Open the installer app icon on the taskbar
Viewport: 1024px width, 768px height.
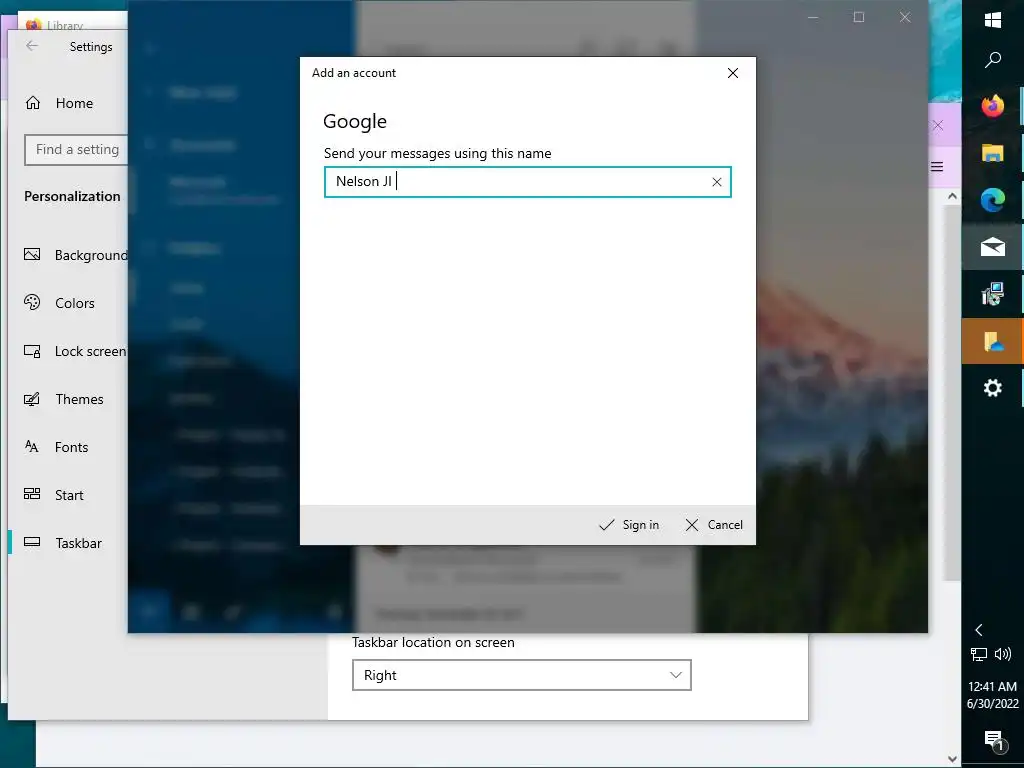click(993, 294)
